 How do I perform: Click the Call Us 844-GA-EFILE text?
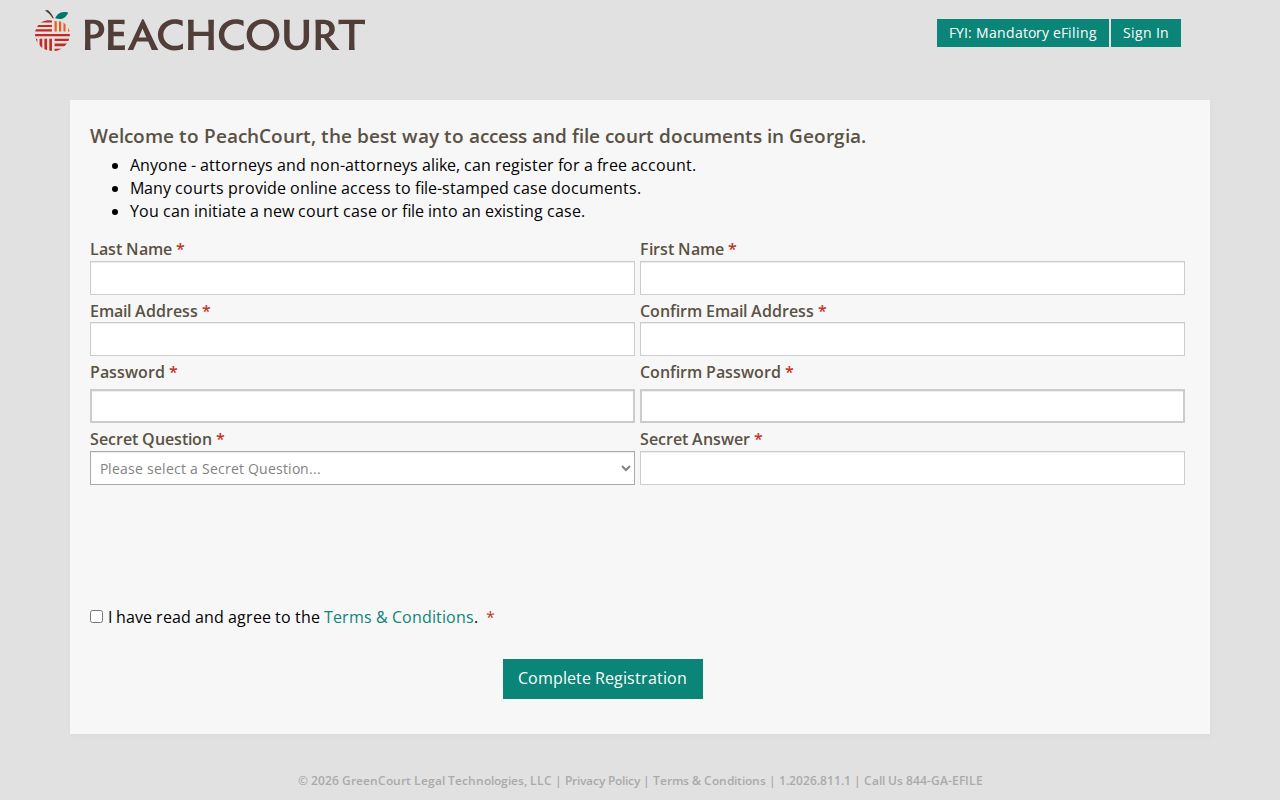(923, 781)
